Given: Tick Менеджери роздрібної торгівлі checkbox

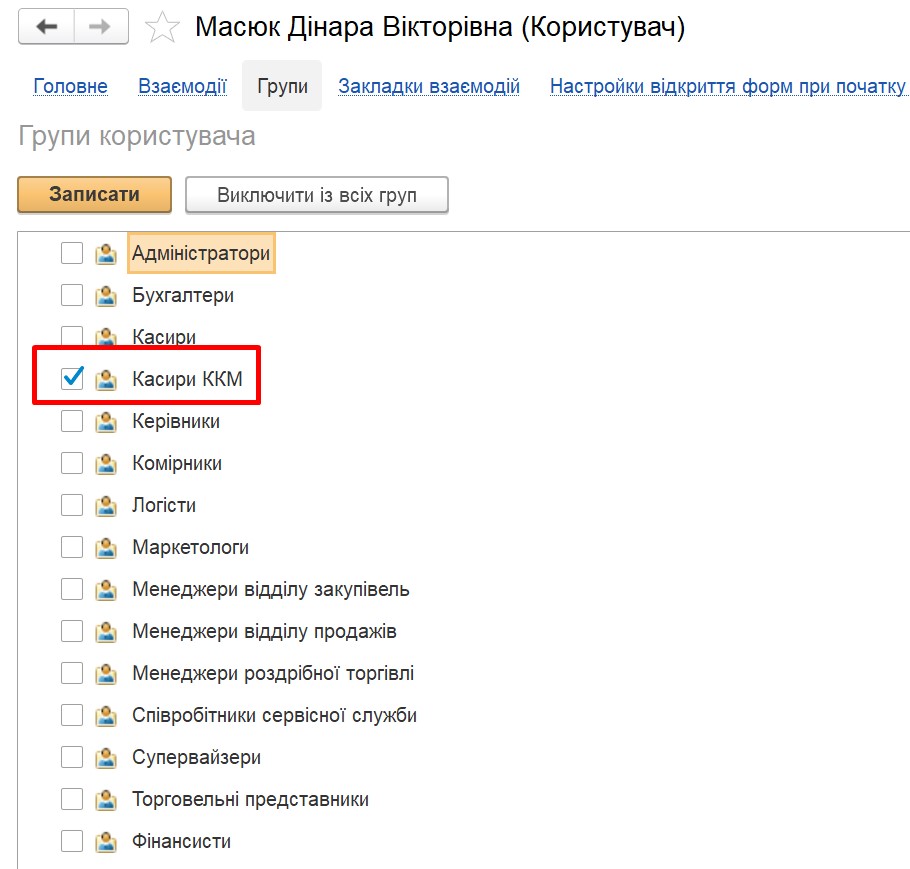Looking at the screenshot, I should 72,673.
